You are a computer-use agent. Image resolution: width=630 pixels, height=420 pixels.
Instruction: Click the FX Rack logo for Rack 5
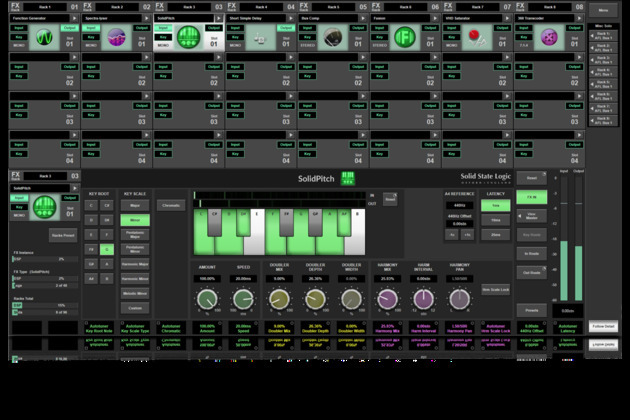[x=304, y=6]
